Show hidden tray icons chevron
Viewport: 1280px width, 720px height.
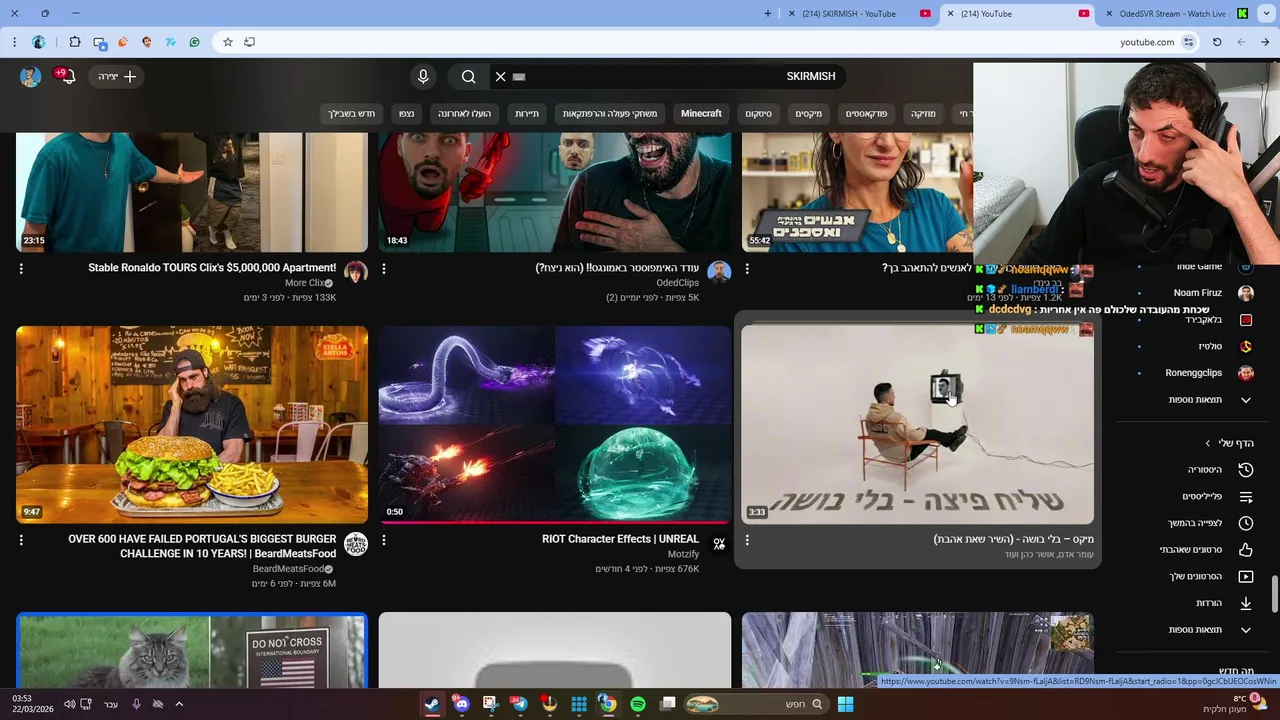pos(179,704)
